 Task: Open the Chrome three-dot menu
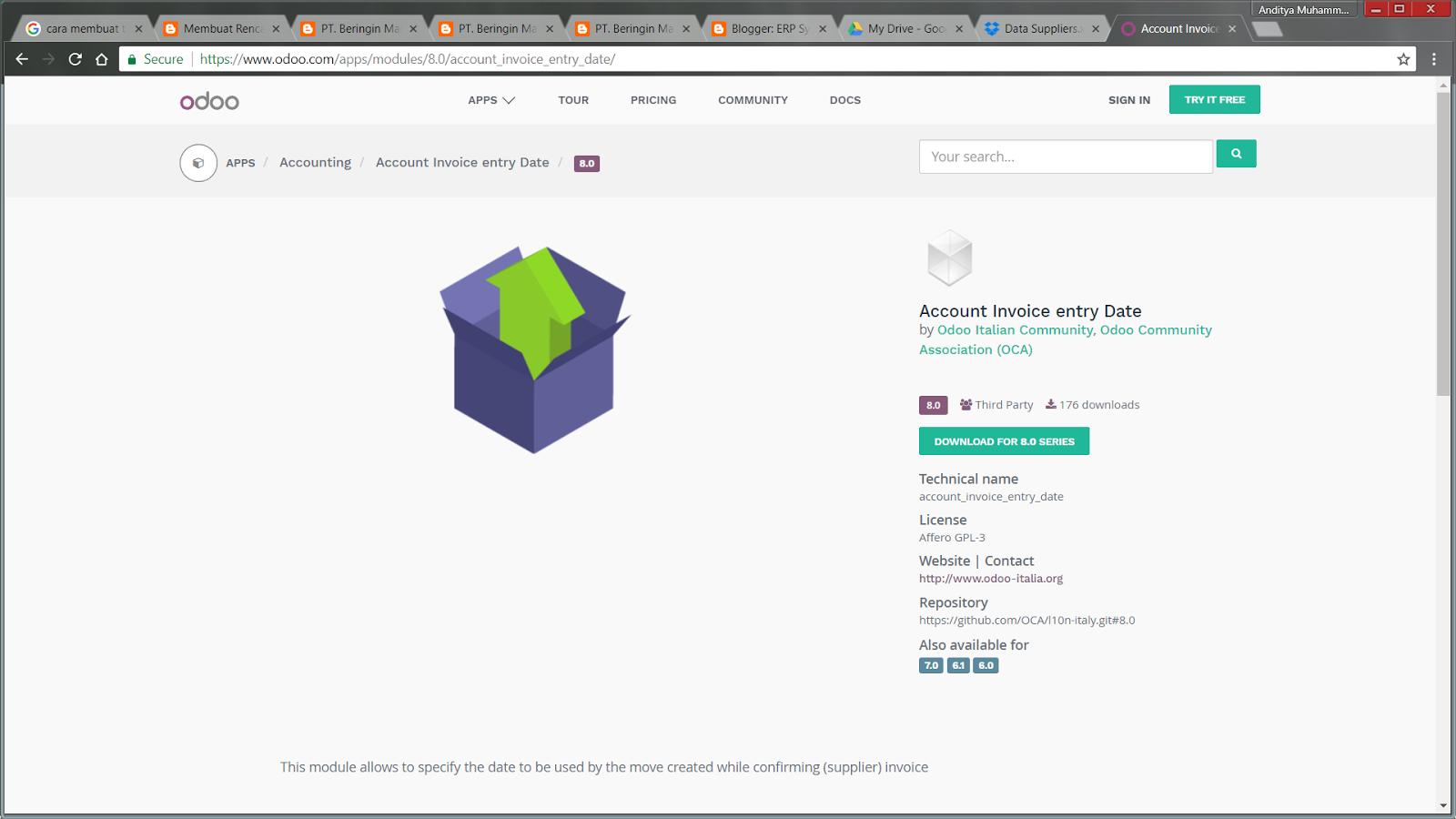coord(1434,59)
